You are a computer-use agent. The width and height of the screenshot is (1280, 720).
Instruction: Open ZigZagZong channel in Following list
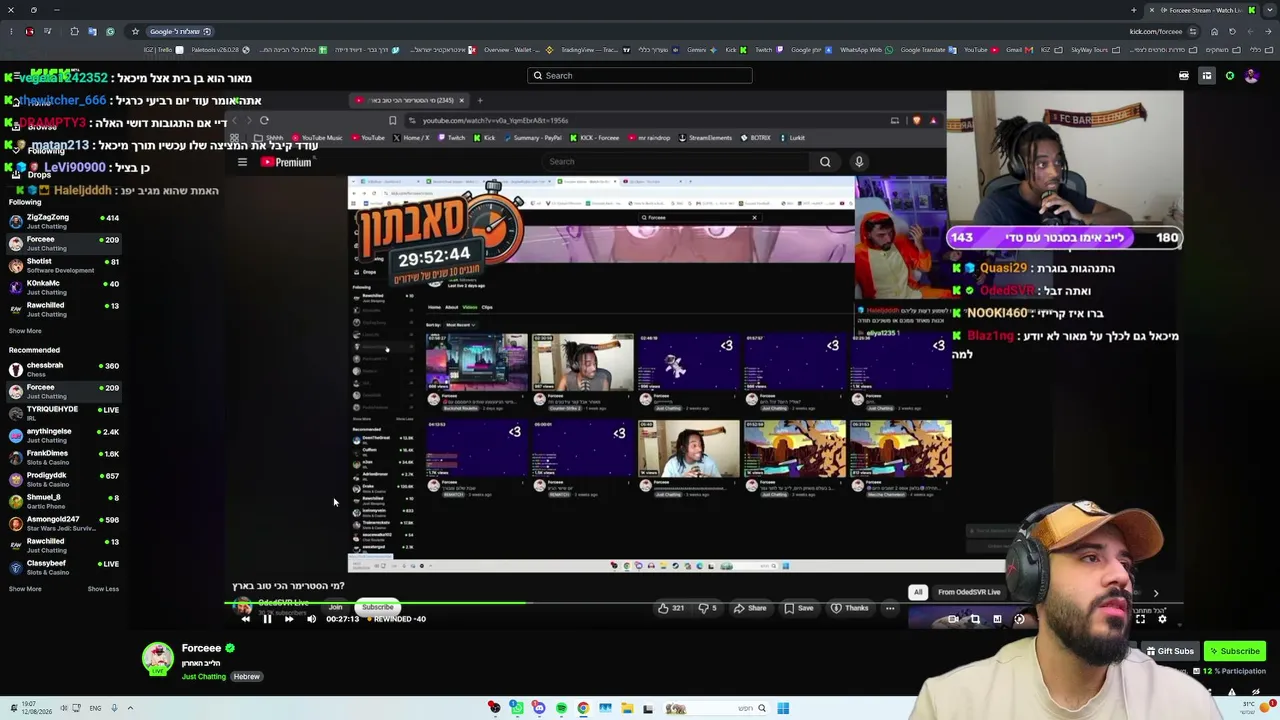click(x=64, y=221)
